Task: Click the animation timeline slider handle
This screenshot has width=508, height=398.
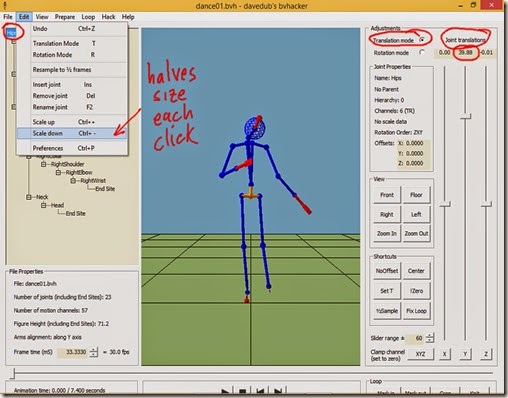Action: click(x=13, y=373)
